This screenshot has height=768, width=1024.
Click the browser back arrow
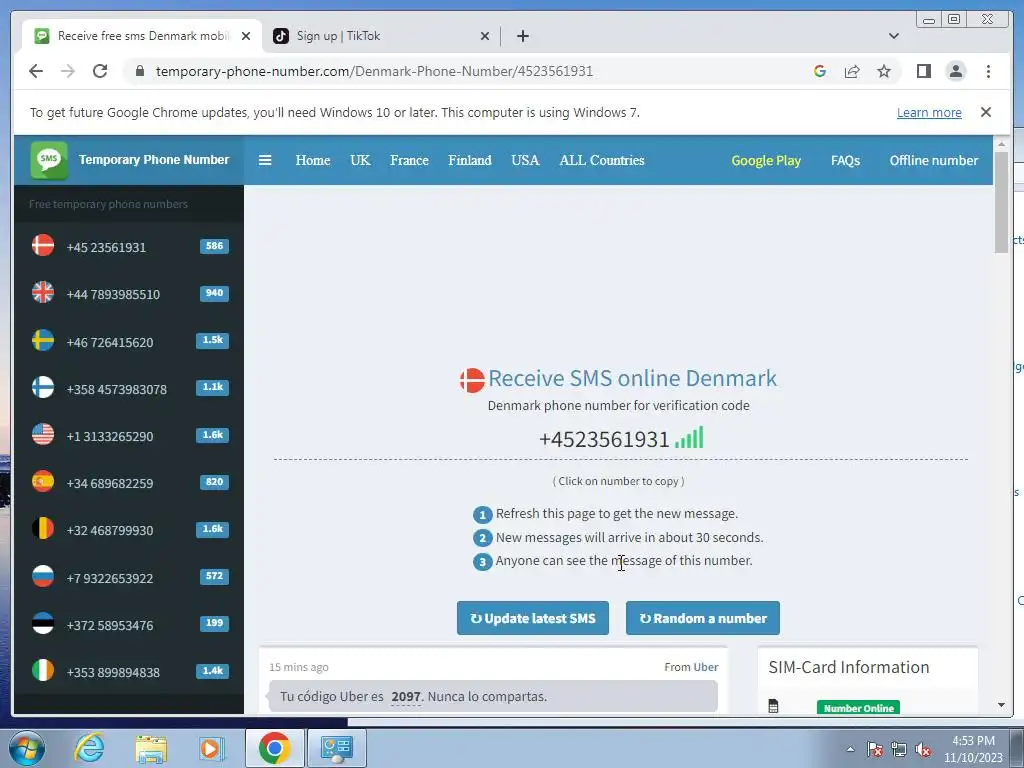36,71
